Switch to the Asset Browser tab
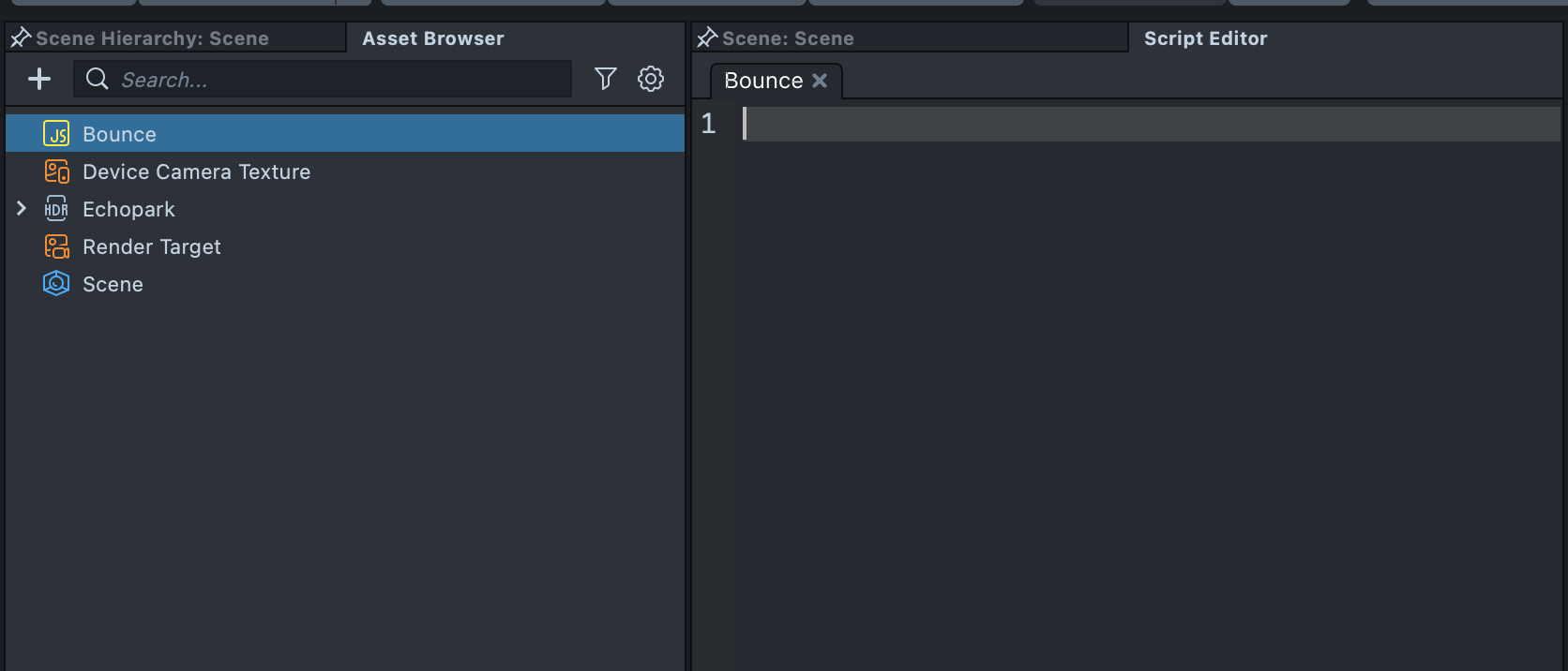Viewport: 1568px width, 671px height. tap(433, 38)
